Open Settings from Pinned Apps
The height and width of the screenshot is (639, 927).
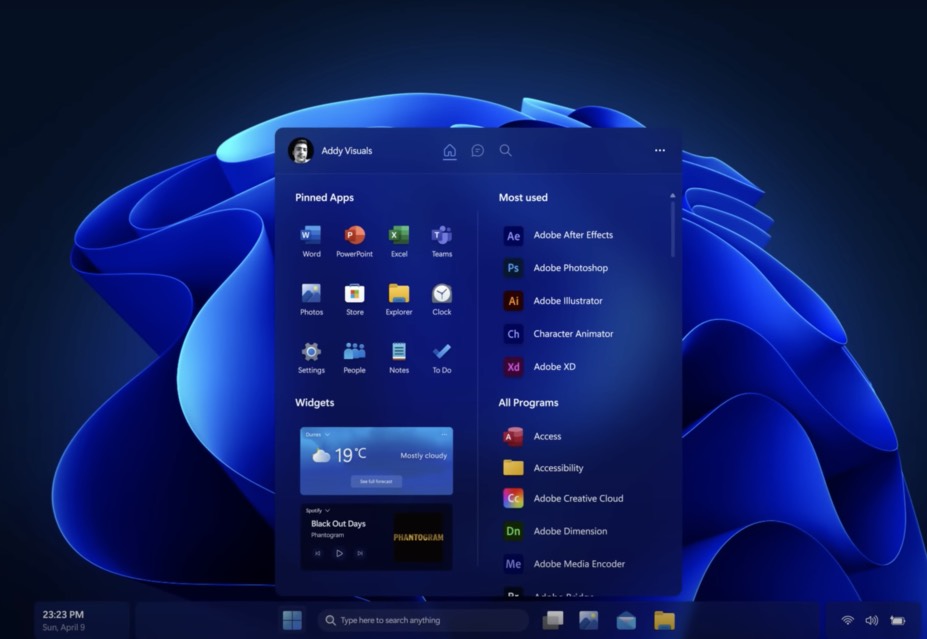(x=310, y=356)
